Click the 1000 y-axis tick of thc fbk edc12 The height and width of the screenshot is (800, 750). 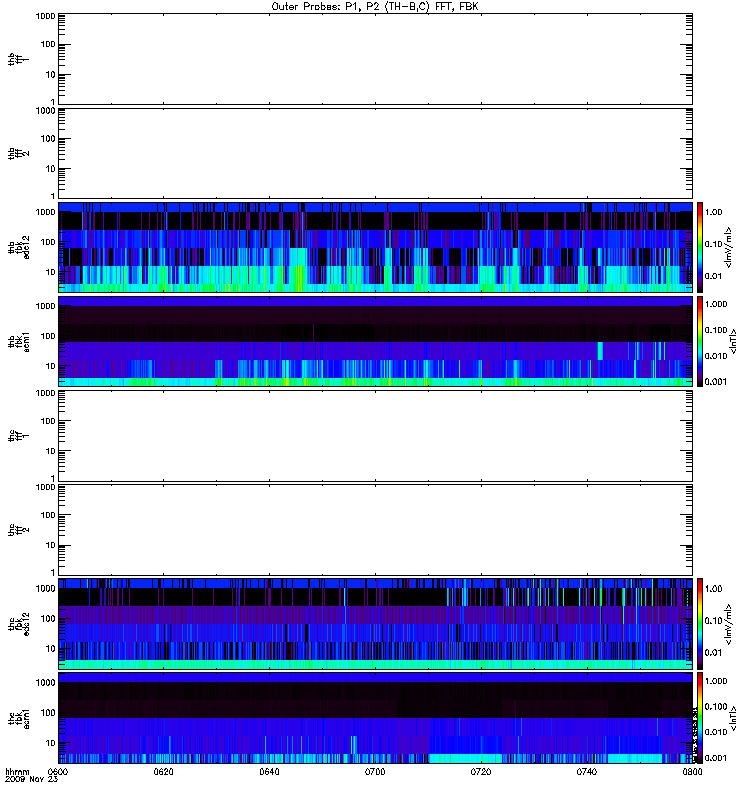coord(45,588)
